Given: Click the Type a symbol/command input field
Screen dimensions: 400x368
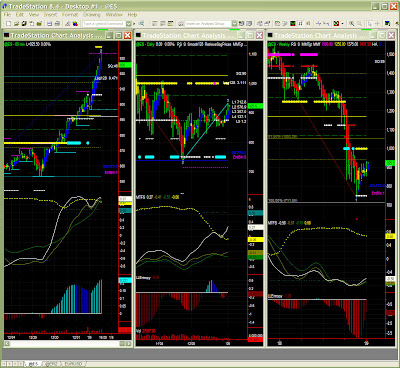Looking at the screenshot, I should [x=104, y=24].
